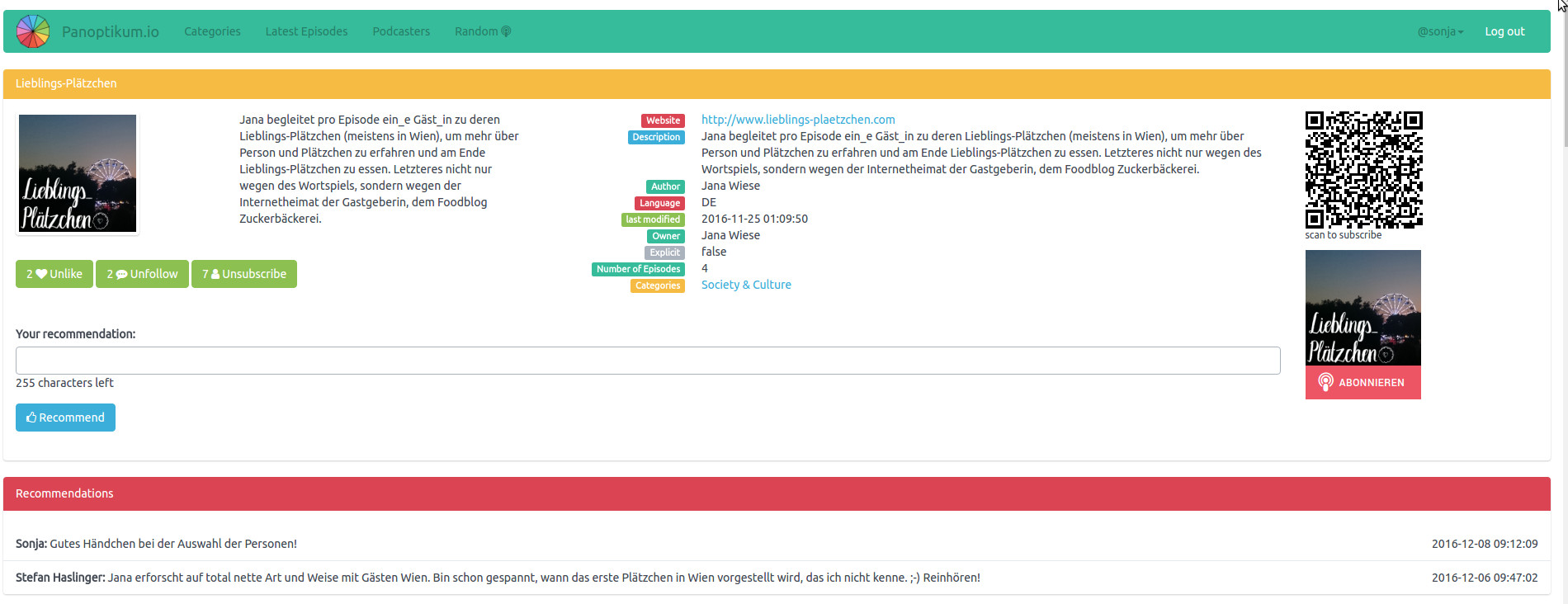This screenshot has width=1568, height=604.
Task: Click the Author label badge
Action: (x=665, y=186)
